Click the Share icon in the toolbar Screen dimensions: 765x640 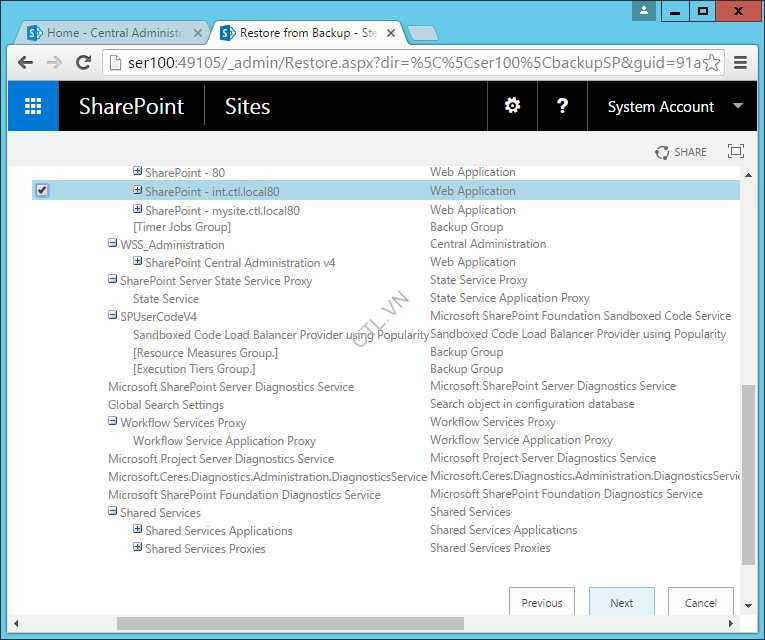(681, 152)
